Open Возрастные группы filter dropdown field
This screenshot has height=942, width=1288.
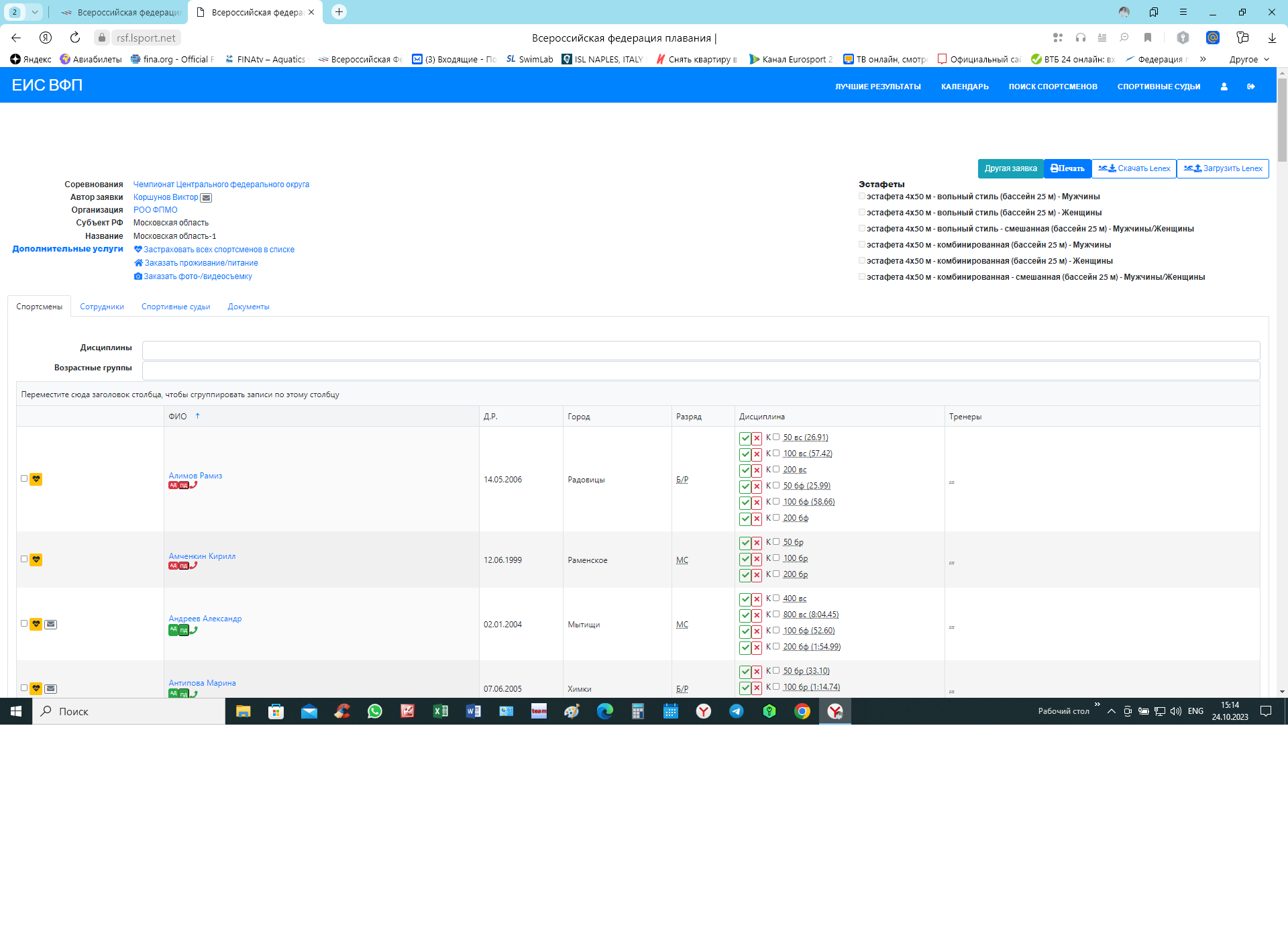tap(700, 370)
